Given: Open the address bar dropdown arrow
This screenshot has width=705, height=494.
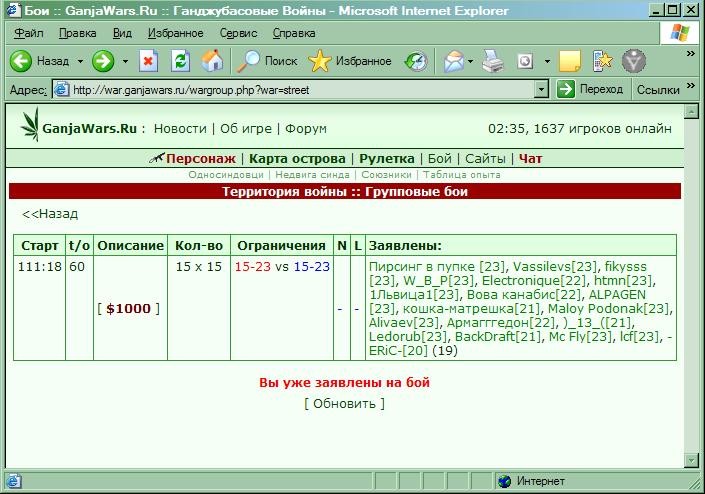Looking at the screenshot, I should click(541, 89).
